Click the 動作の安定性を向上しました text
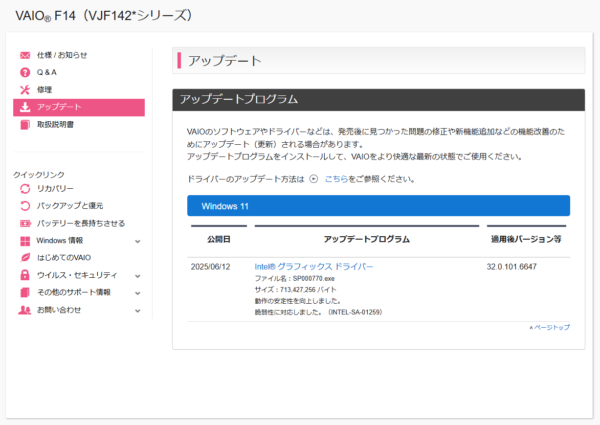Image resolution: width=600 pixels, height=425 pixels. point(297,301)
